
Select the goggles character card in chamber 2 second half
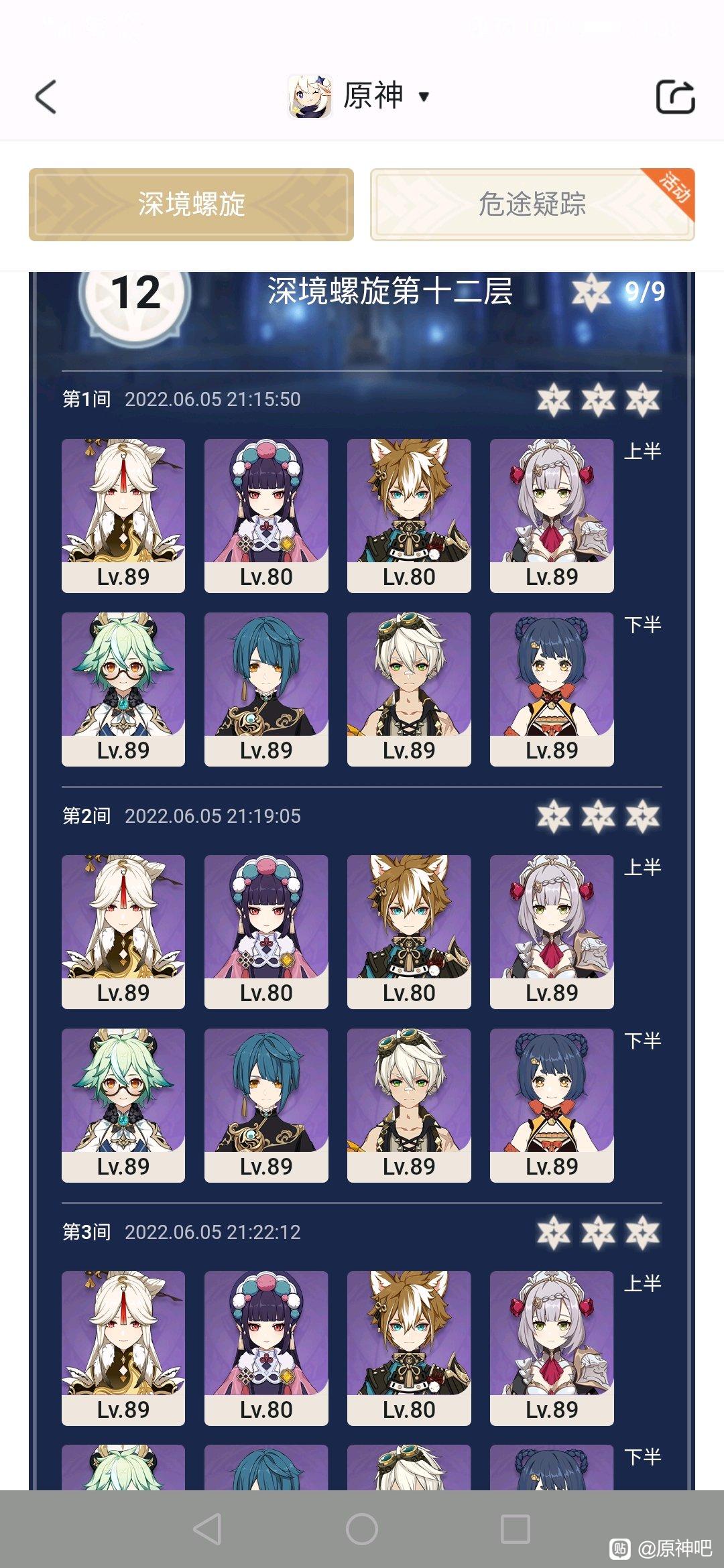click(409, 1105)
